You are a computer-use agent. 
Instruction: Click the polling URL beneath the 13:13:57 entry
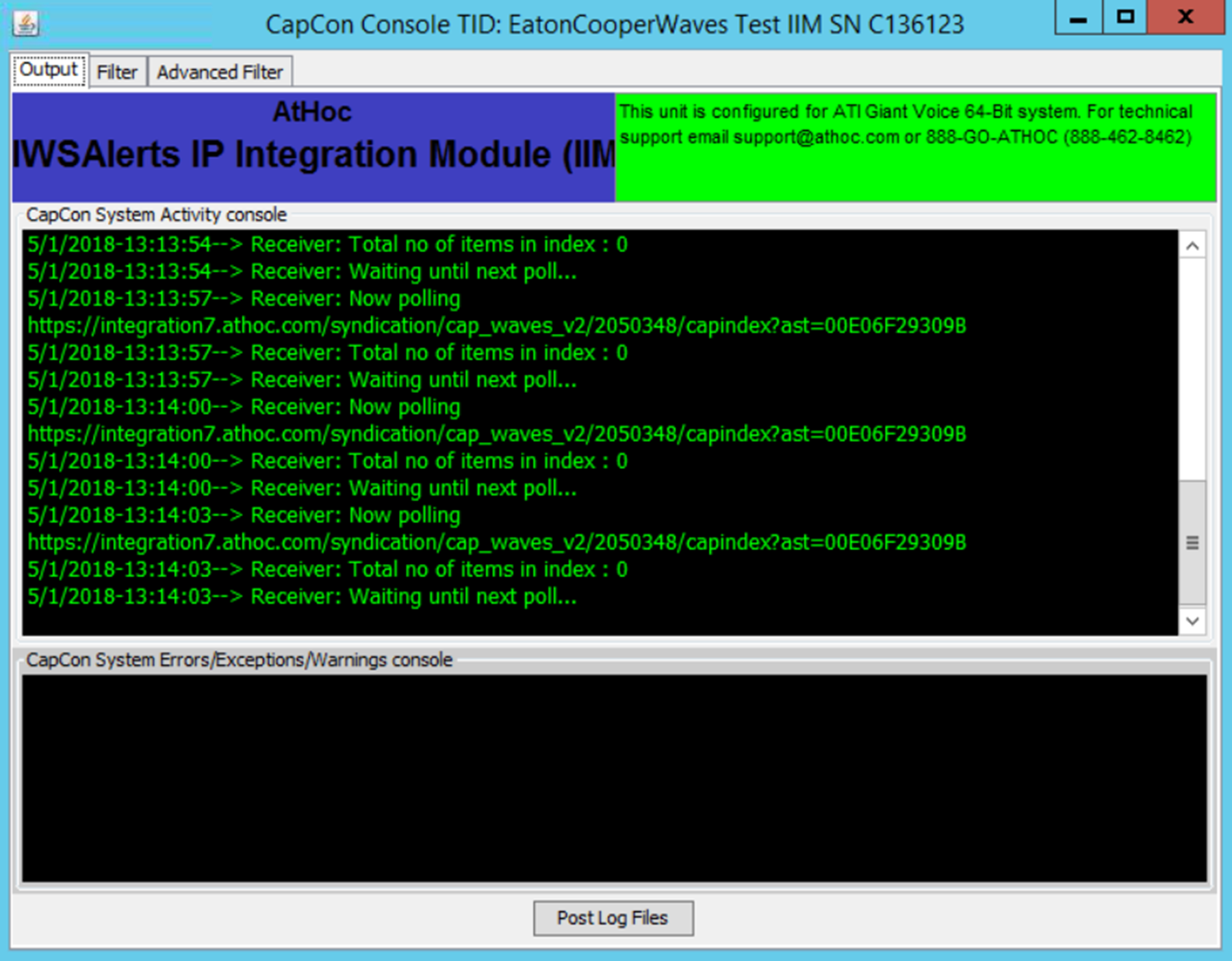pos(497,326)
